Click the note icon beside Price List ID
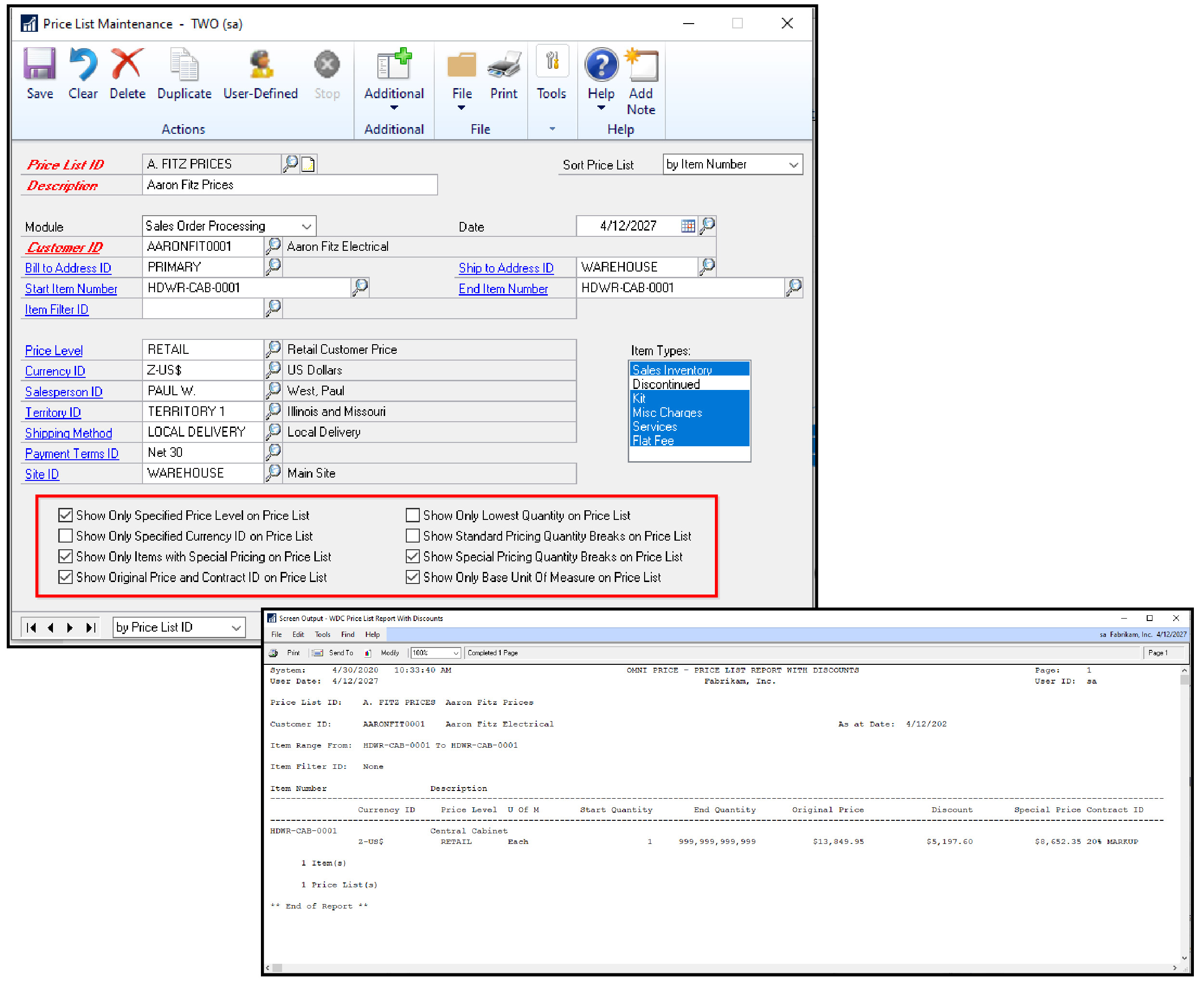 308,164
